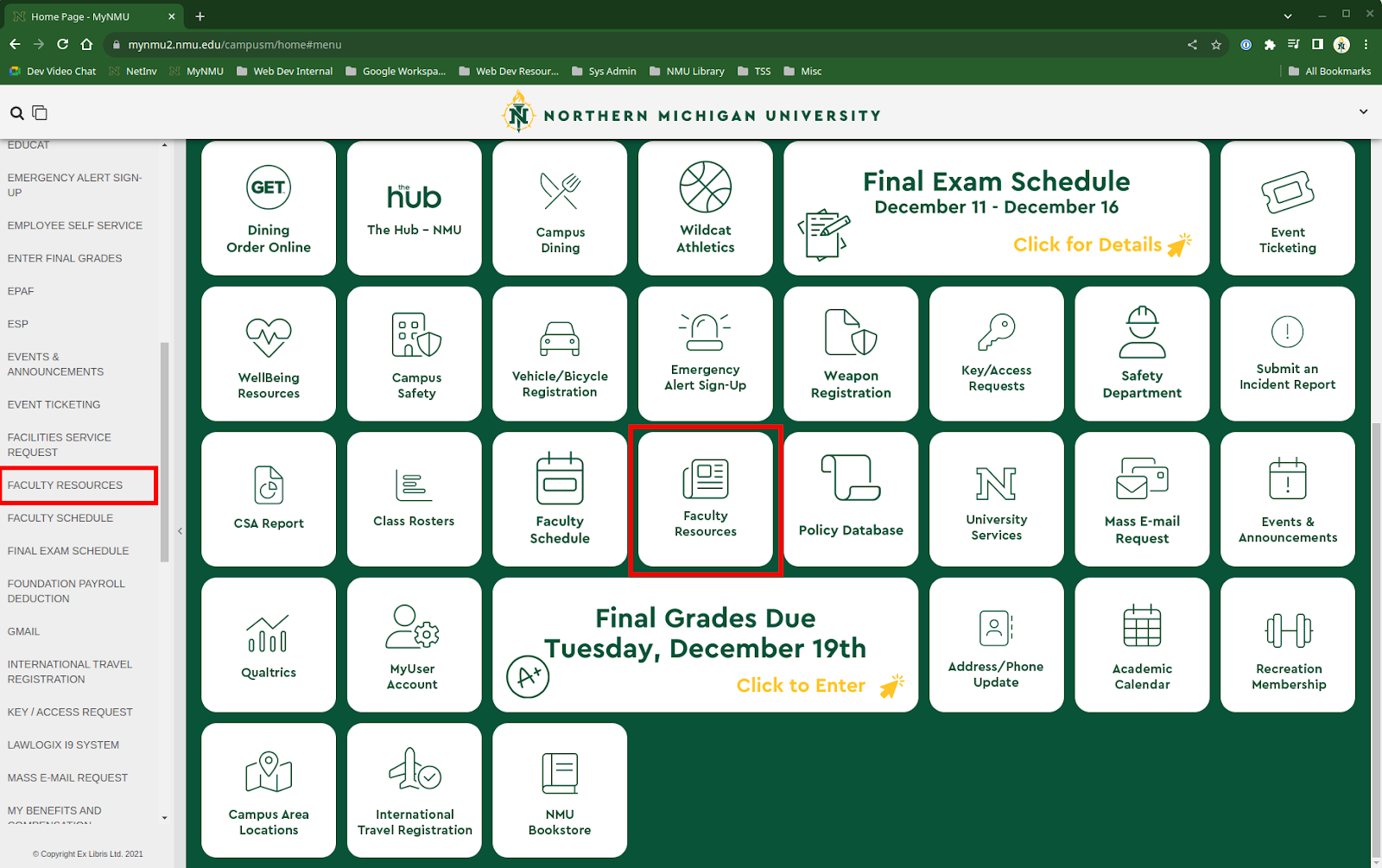Open the Submit an Incident Report tile
This screenshot has height=868, width=1382.
(x=1288, y=354)
